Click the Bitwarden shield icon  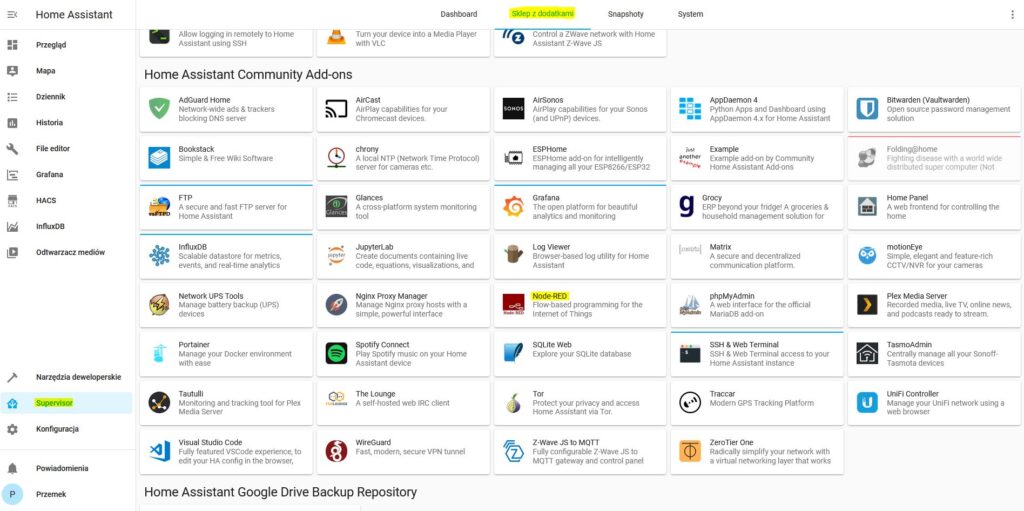tap(867, 109)
